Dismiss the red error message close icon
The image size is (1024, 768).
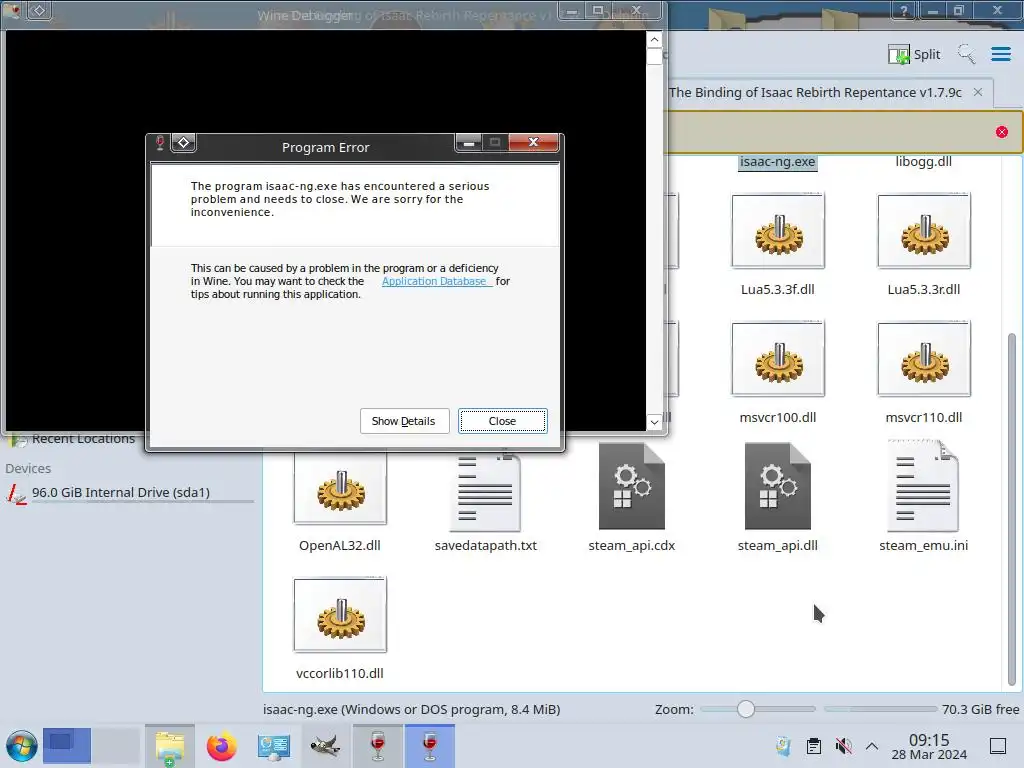point(1002,132)
